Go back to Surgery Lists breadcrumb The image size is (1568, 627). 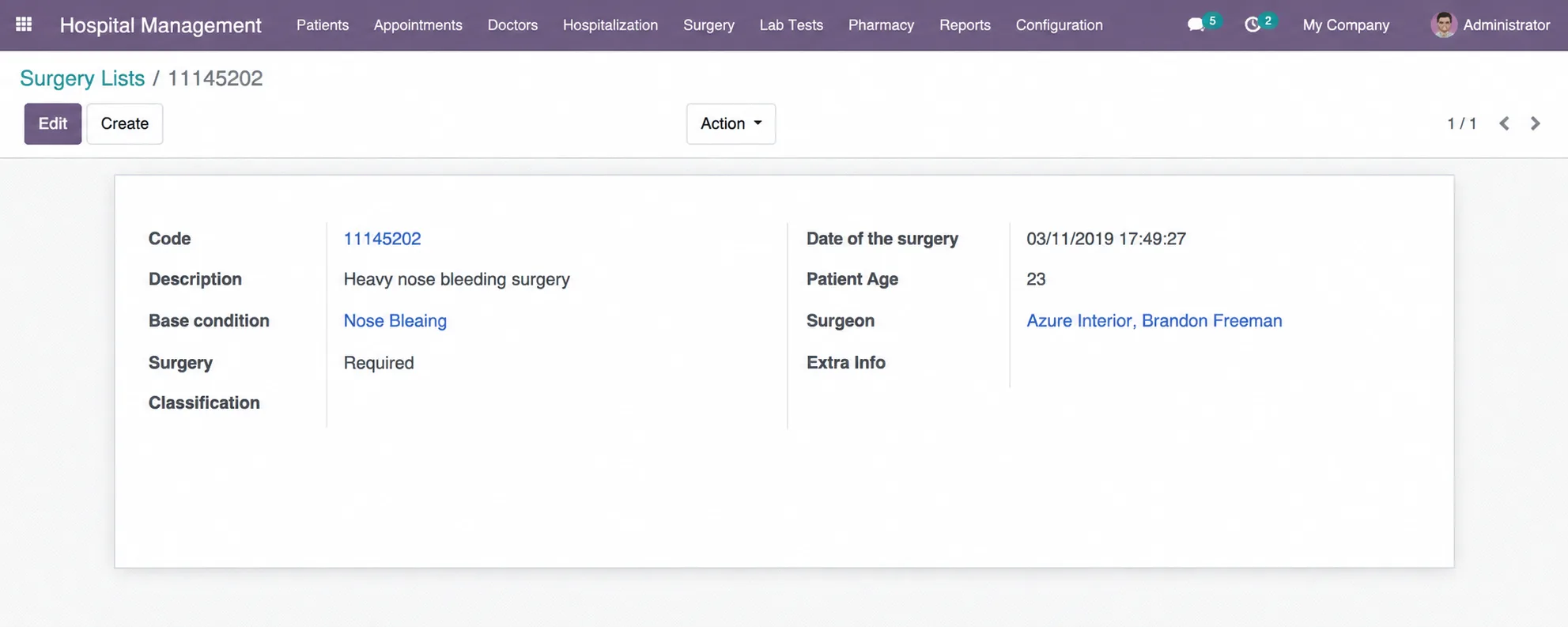click(82, 78)
